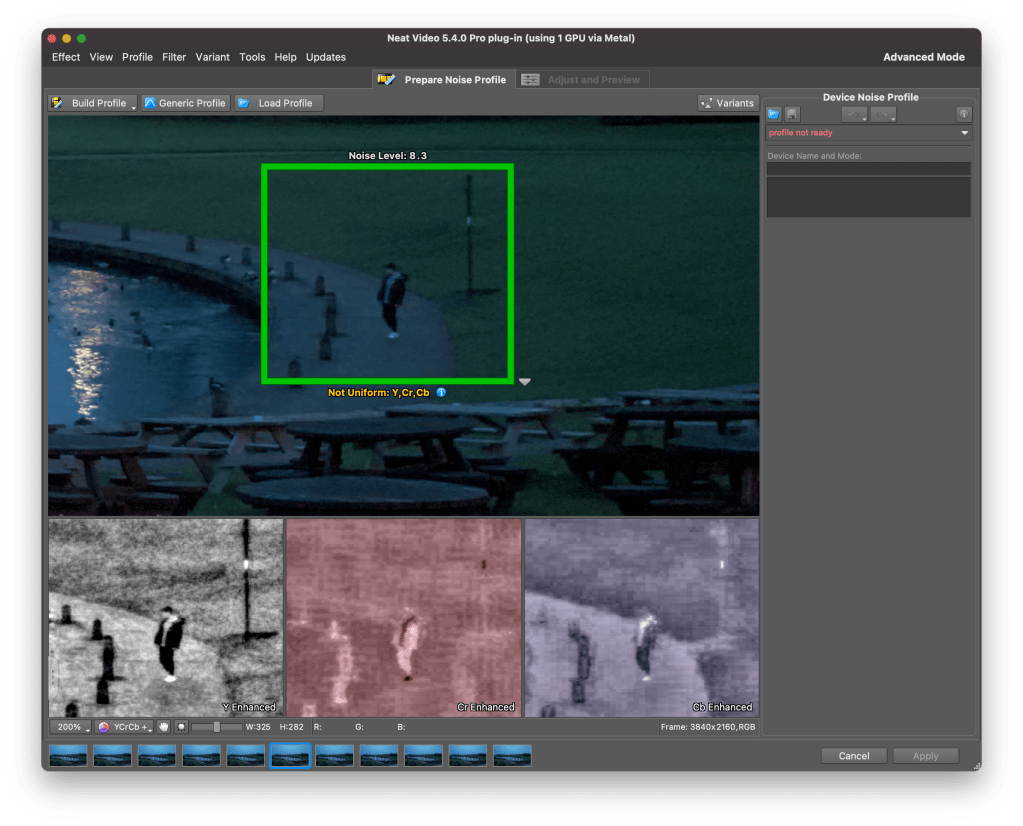
Task: Open the profile info icon
Action: click(964, 115)
